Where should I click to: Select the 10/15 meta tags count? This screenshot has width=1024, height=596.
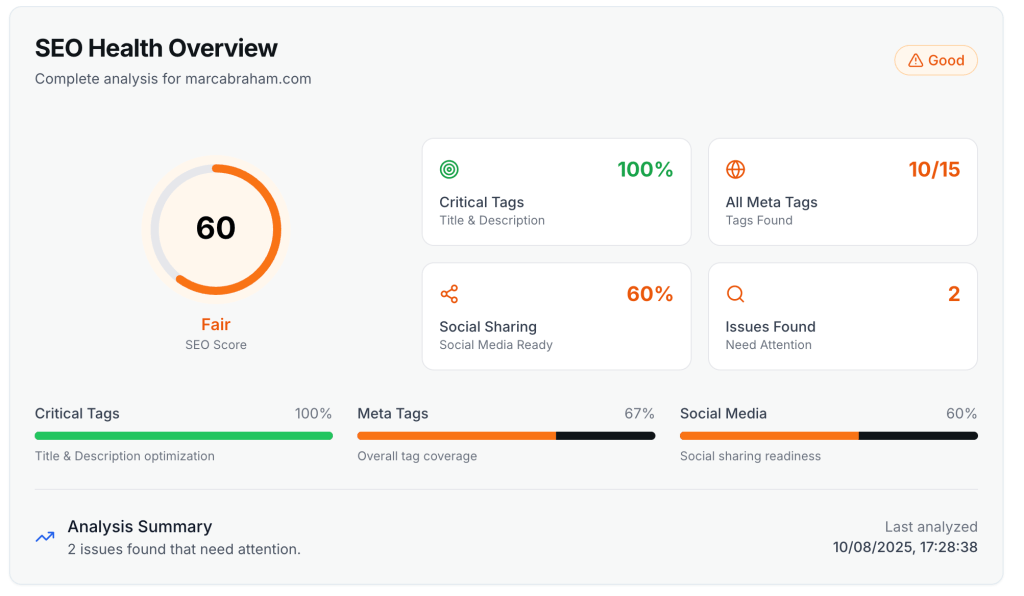933,170
